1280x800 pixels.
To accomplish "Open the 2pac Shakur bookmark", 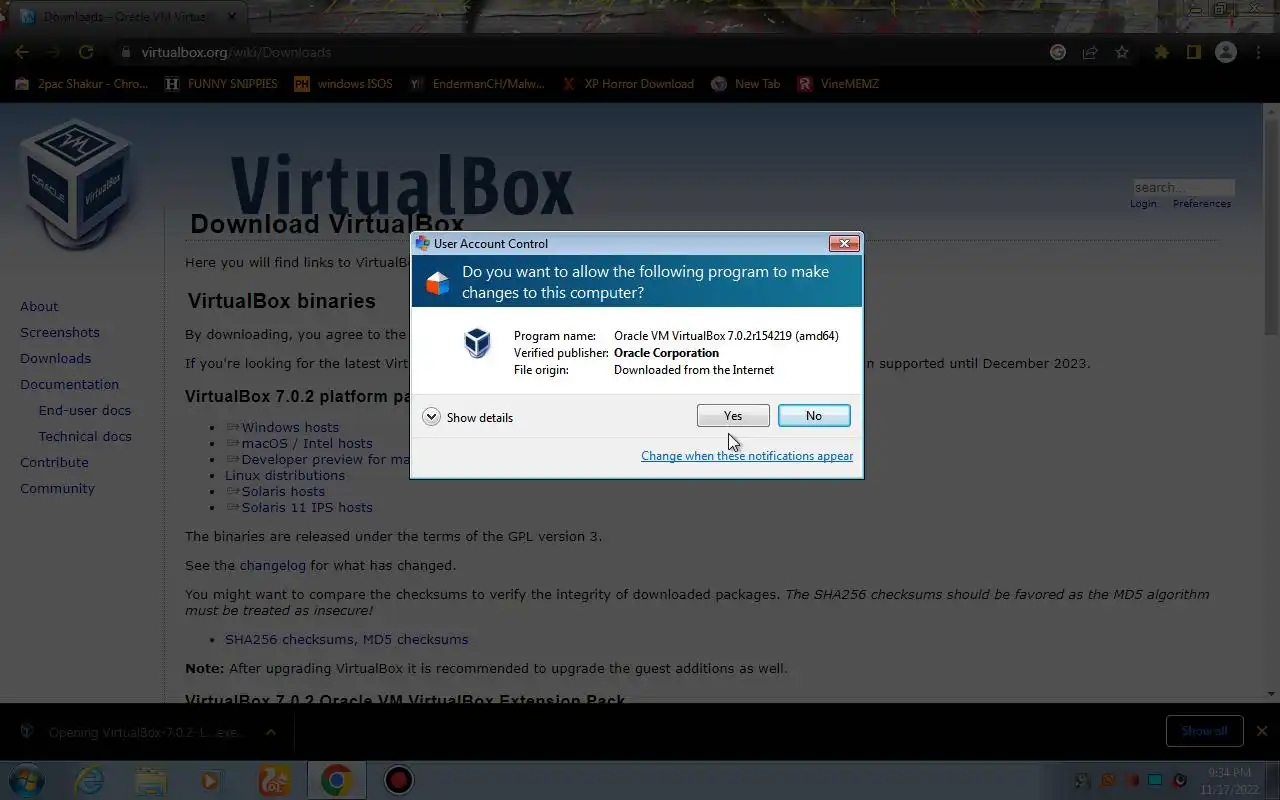I will coord(82,84).
